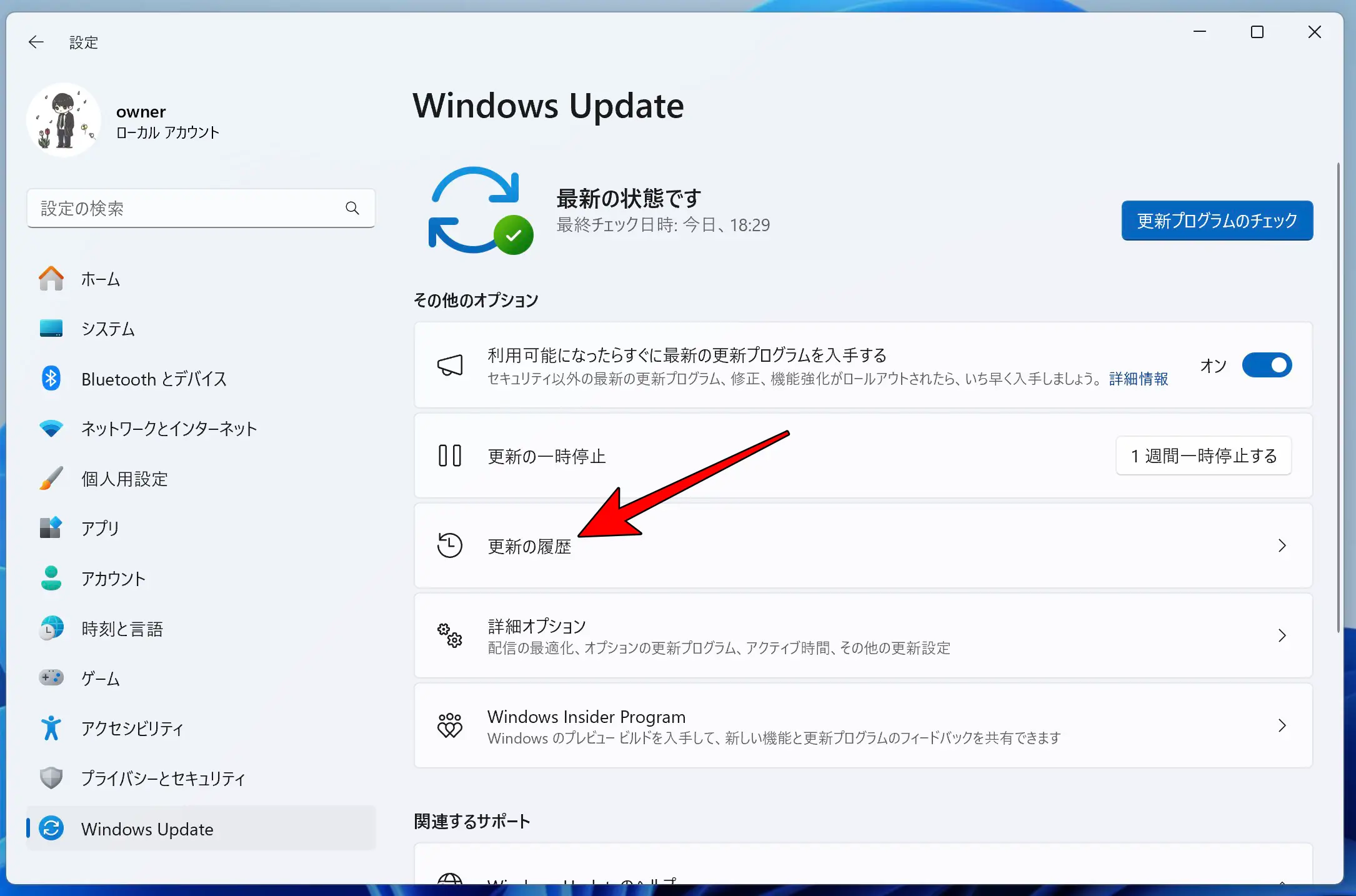This screenshot has height=896, width=1356.
Task: Expand the 更新の履歴 row chevron
Action: tap(1282, 545)
